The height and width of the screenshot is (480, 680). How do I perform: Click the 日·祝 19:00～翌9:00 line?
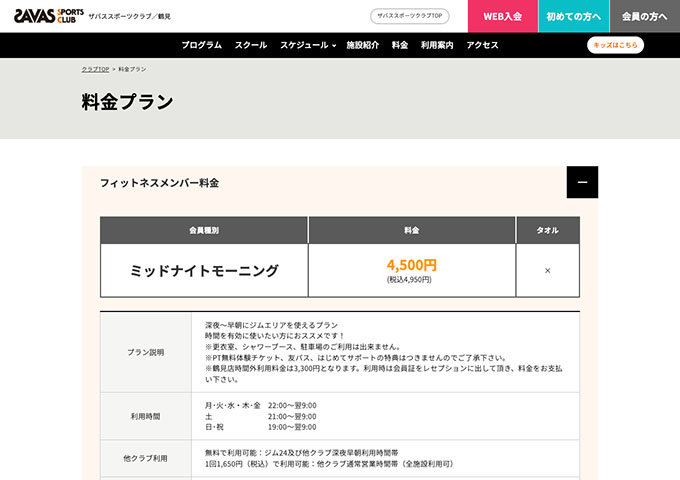point(261,427)
